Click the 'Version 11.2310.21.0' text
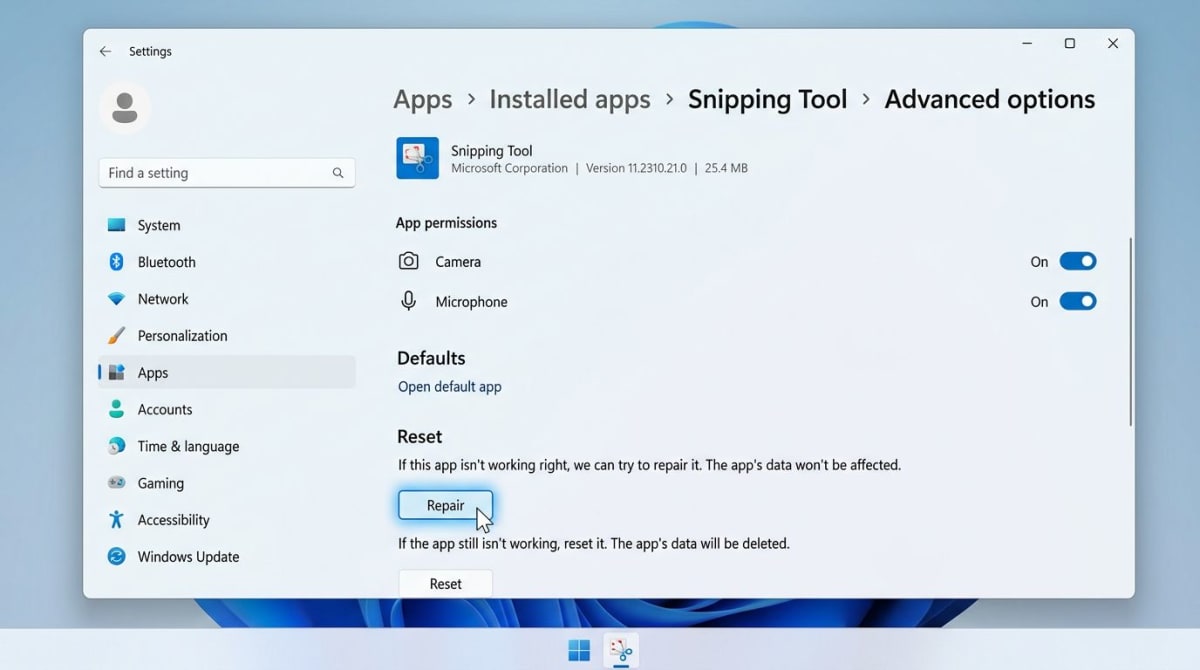This screenshot has height=670, width=1200. tap(636, 169)
